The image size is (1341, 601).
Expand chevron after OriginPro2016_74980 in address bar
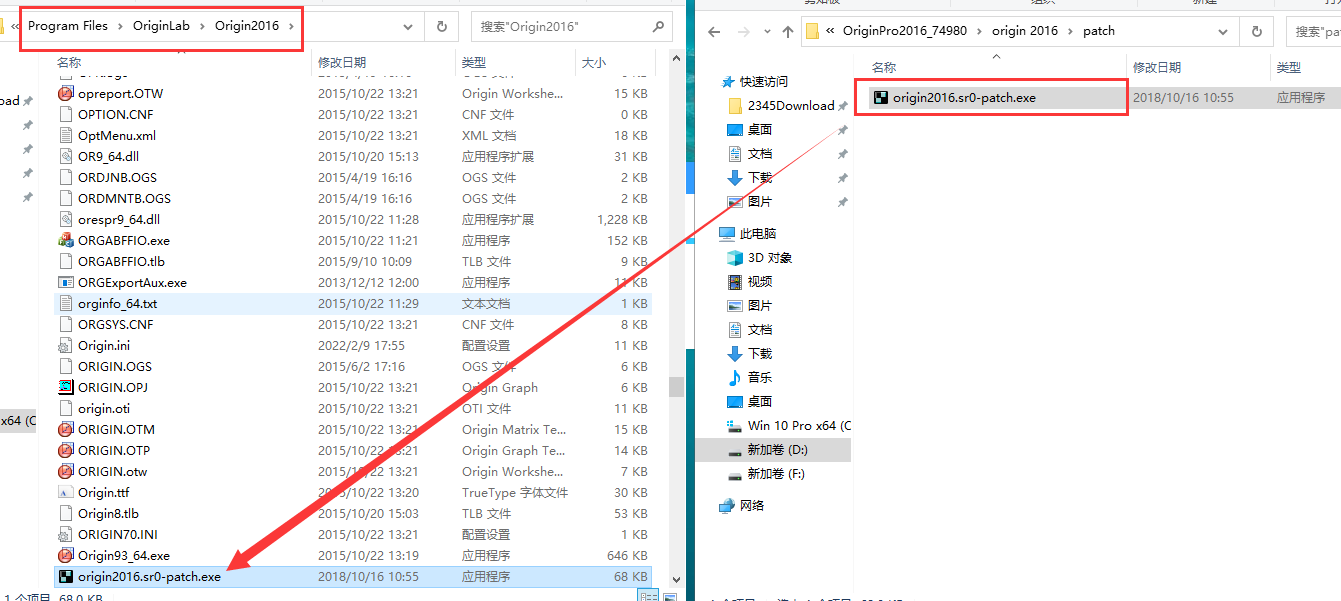pos(980,31)
